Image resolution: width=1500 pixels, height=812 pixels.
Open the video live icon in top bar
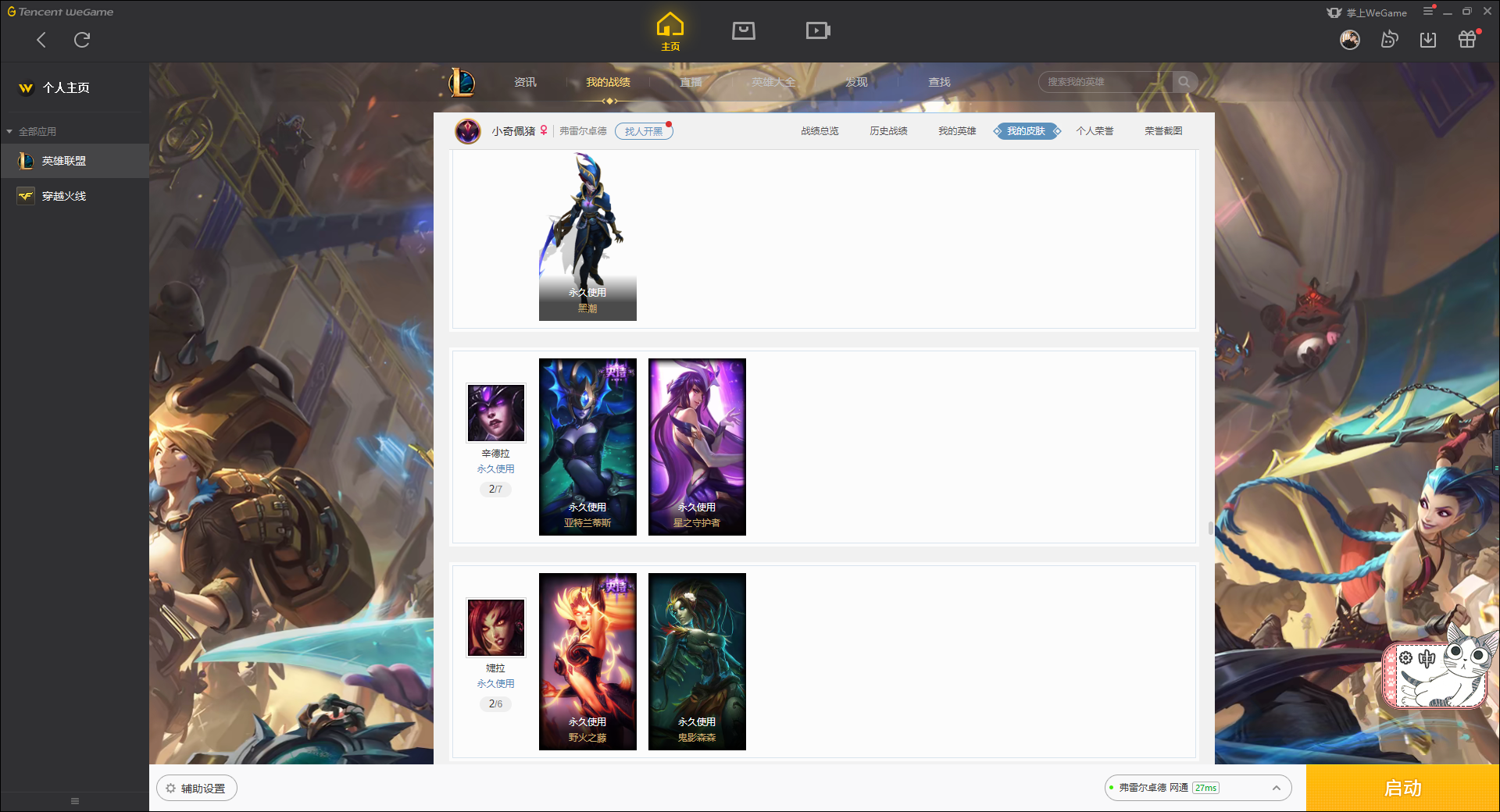[818, 30]
